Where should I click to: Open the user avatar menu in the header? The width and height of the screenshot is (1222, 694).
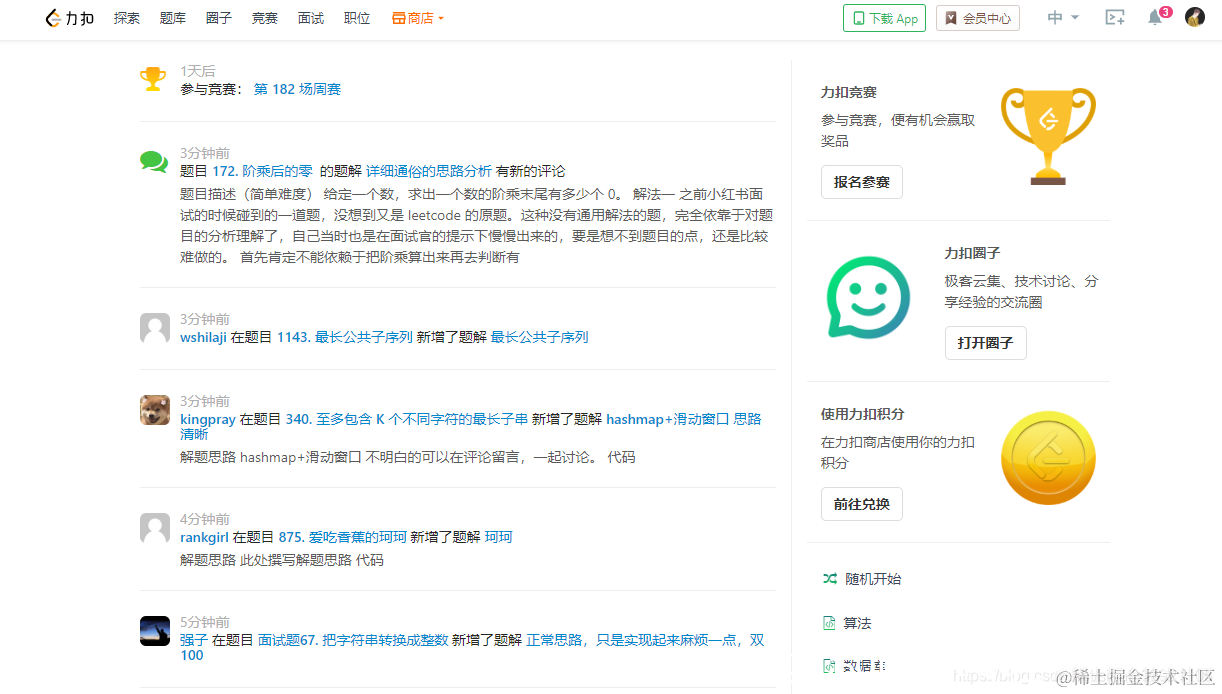[1195, 17]
